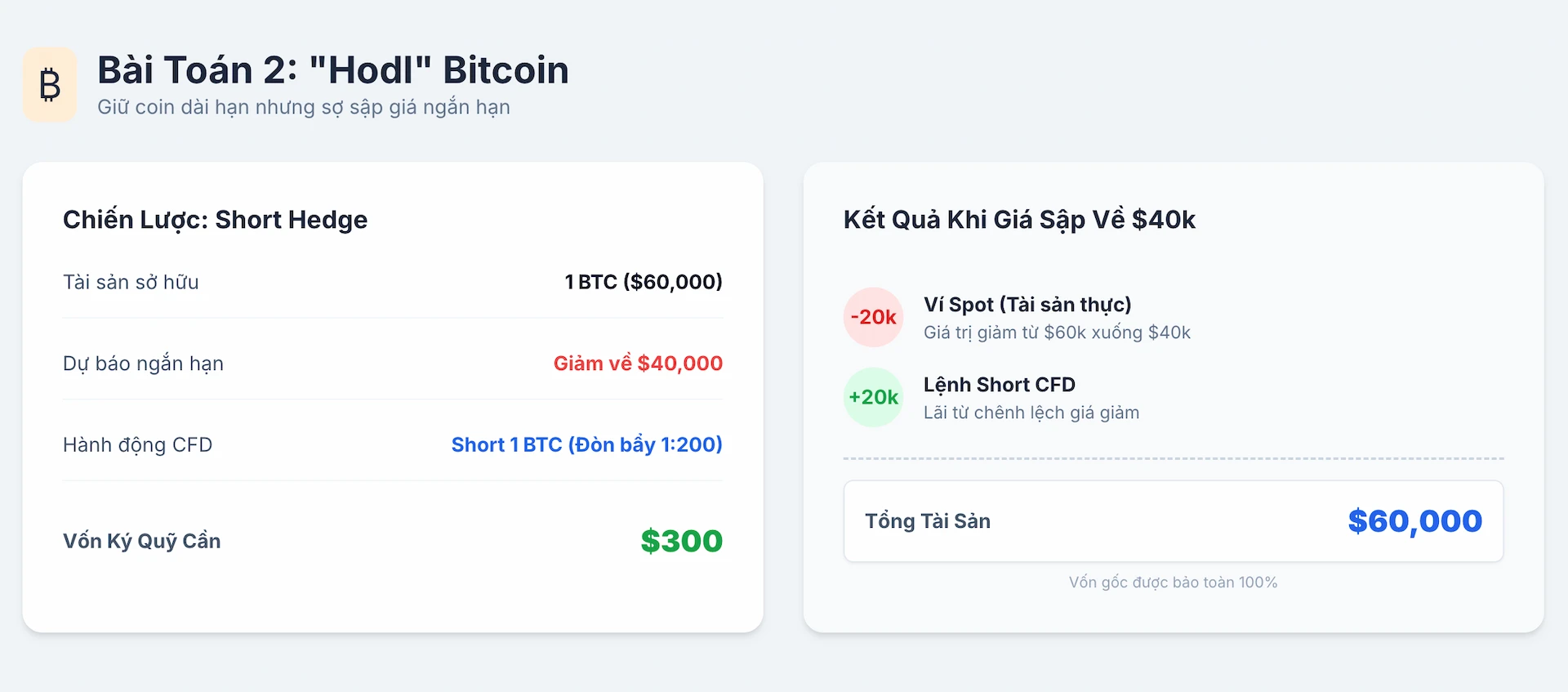The width and height of the screenshot is (1568, 692).
Task: Select the "1 BTC ($60,000)" value
Action: point(643,282)
